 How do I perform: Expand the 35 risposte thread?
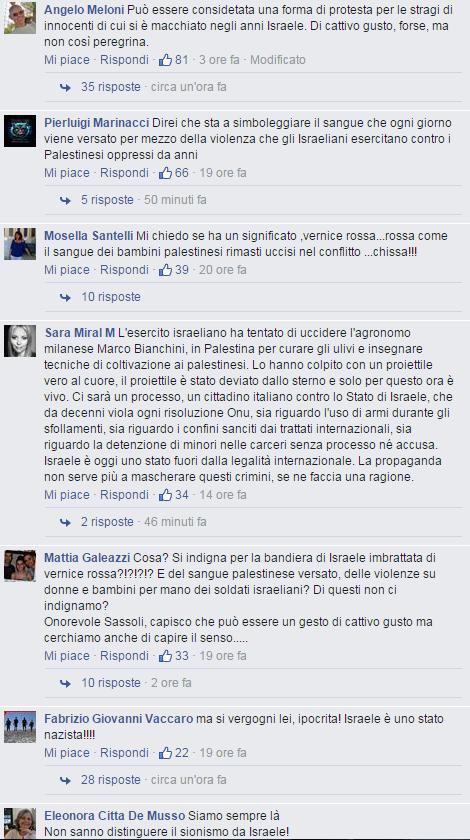(111, 87)
